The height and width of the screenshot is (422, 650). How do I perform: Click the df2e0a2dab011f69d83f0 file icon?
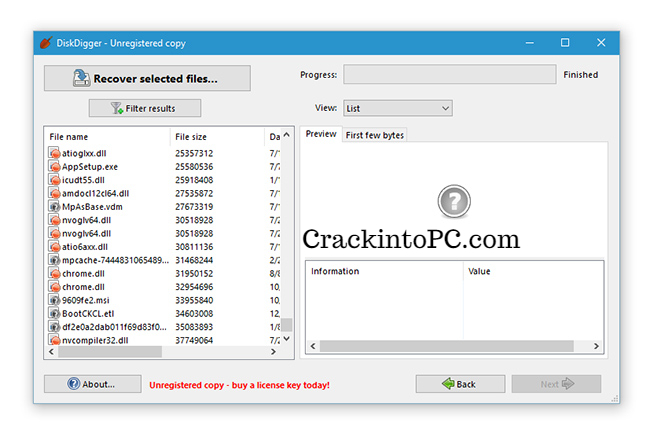54,327
